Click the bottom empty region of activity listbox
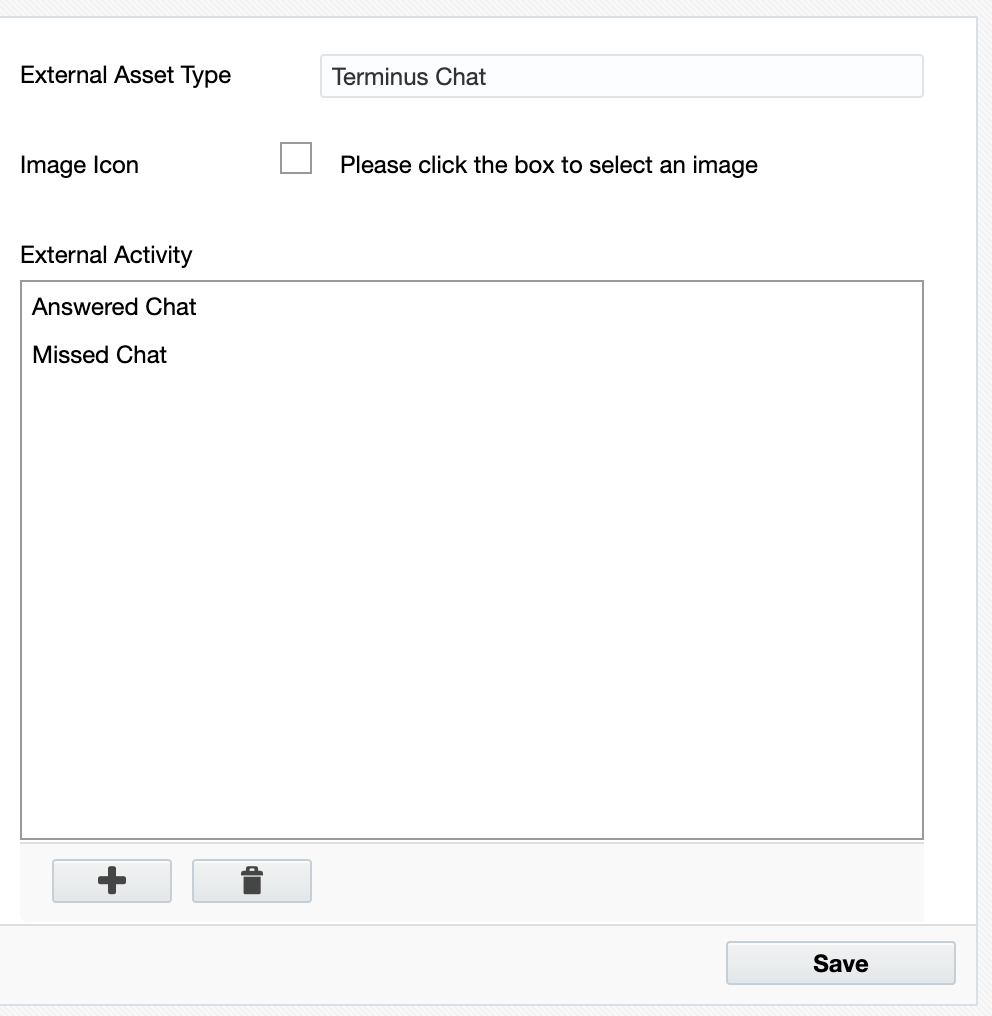 (x=472, y=778)
